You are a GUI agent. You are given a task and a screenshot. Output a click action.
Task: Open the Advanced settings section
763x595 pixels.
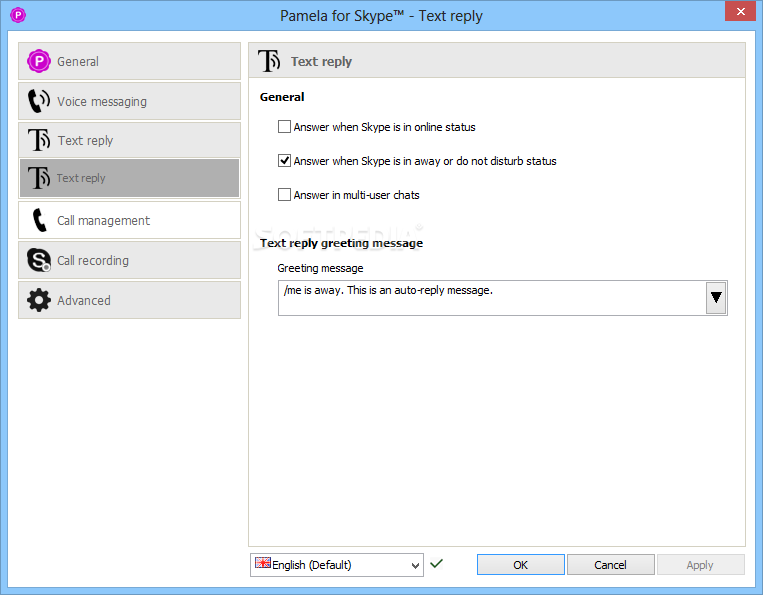(x=129, y=300)
